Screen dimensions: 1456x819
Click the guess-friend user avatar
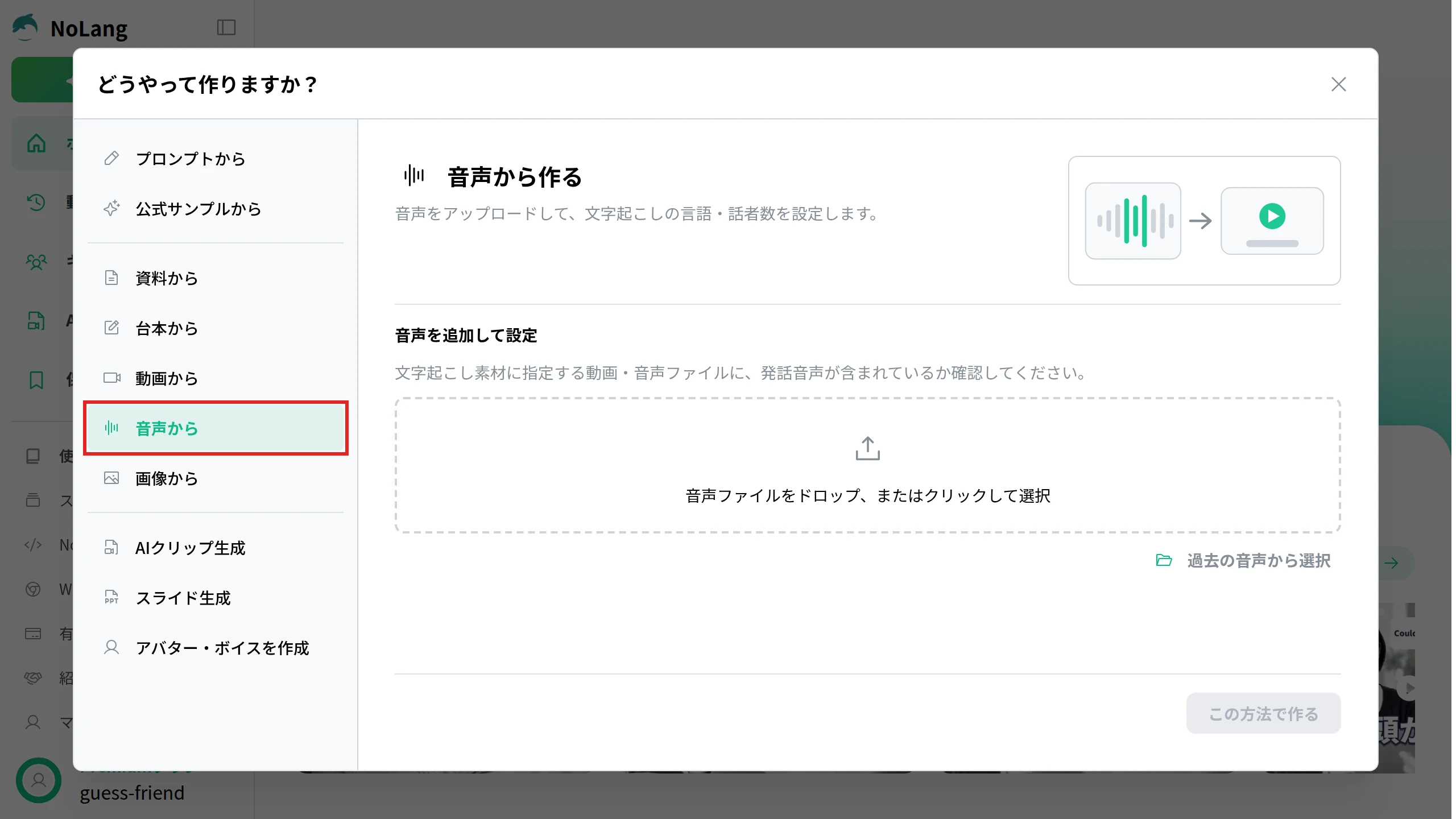coord(39,780)
